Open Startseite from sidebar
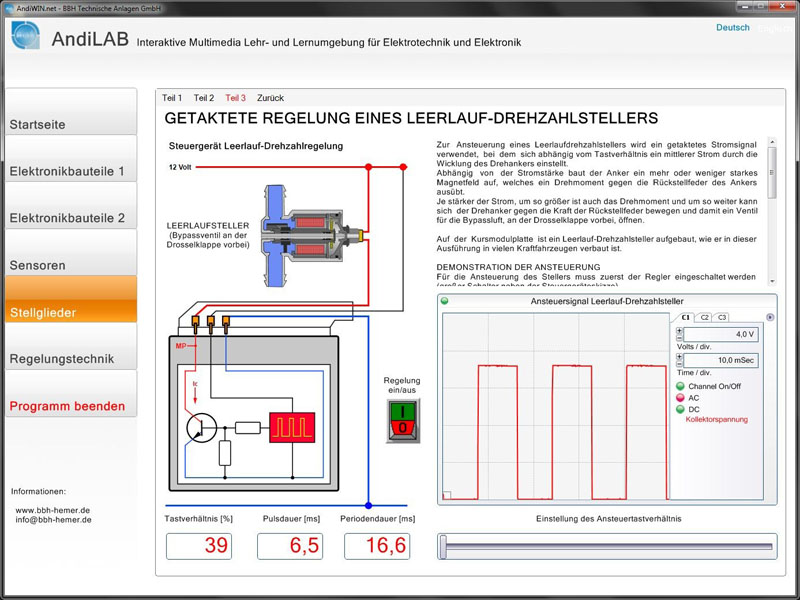The width and height of the screenshot is (800, 600). click(71, 112)
